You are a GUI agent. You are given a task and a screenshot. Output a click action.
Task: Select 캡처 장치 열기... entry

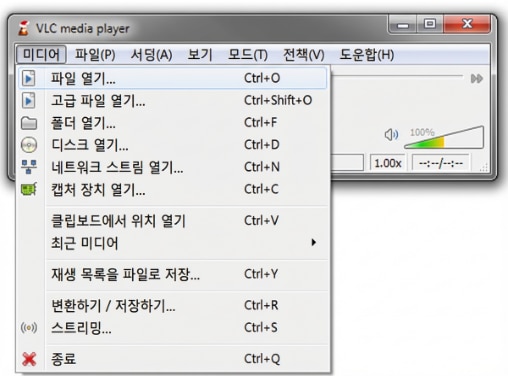[173, 189]
